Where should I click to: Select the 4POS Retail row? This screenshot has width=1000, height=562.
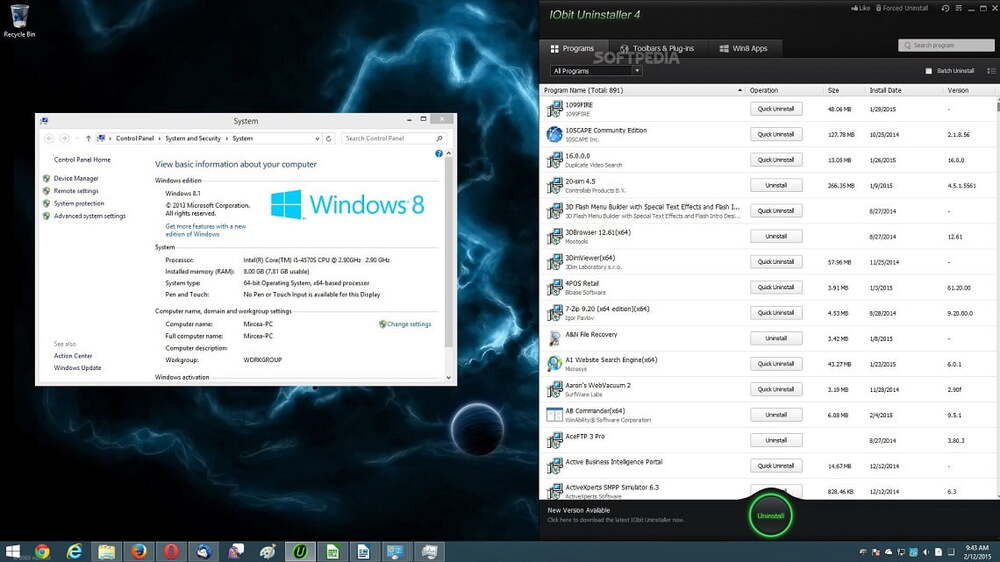[768, 288]
